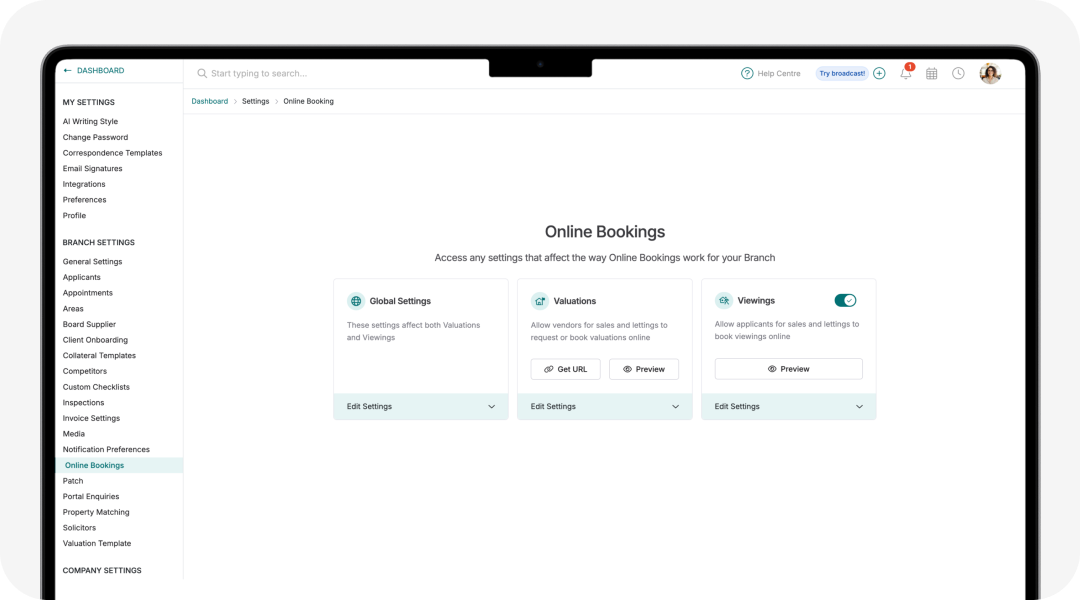Open Patch in sidebar
1080x600 pixels.
72,481
